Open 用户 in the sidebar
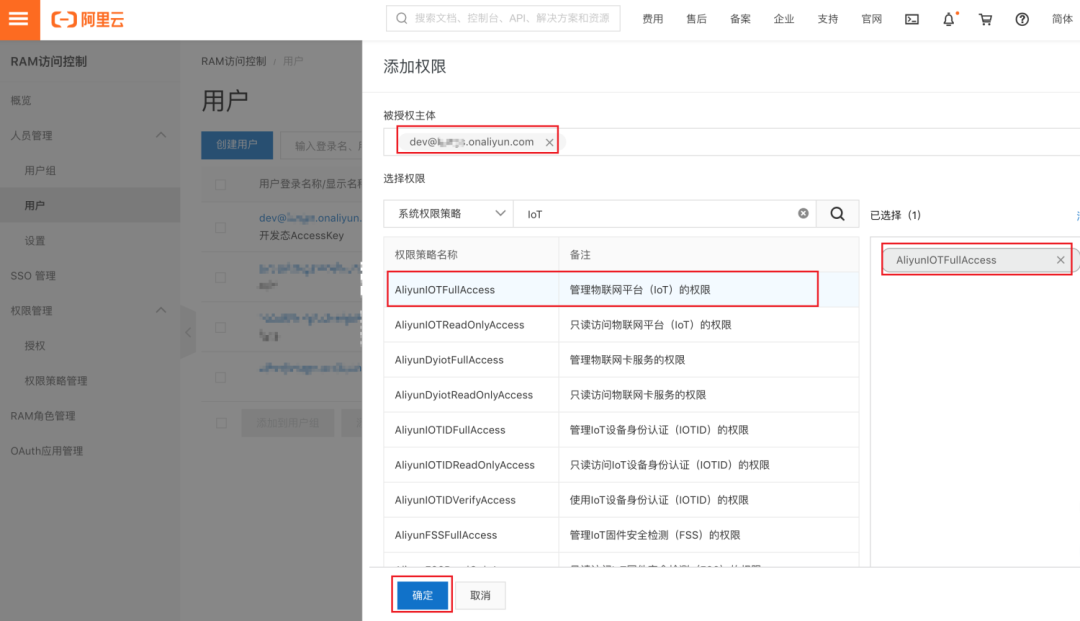 [x=90, y=205]
